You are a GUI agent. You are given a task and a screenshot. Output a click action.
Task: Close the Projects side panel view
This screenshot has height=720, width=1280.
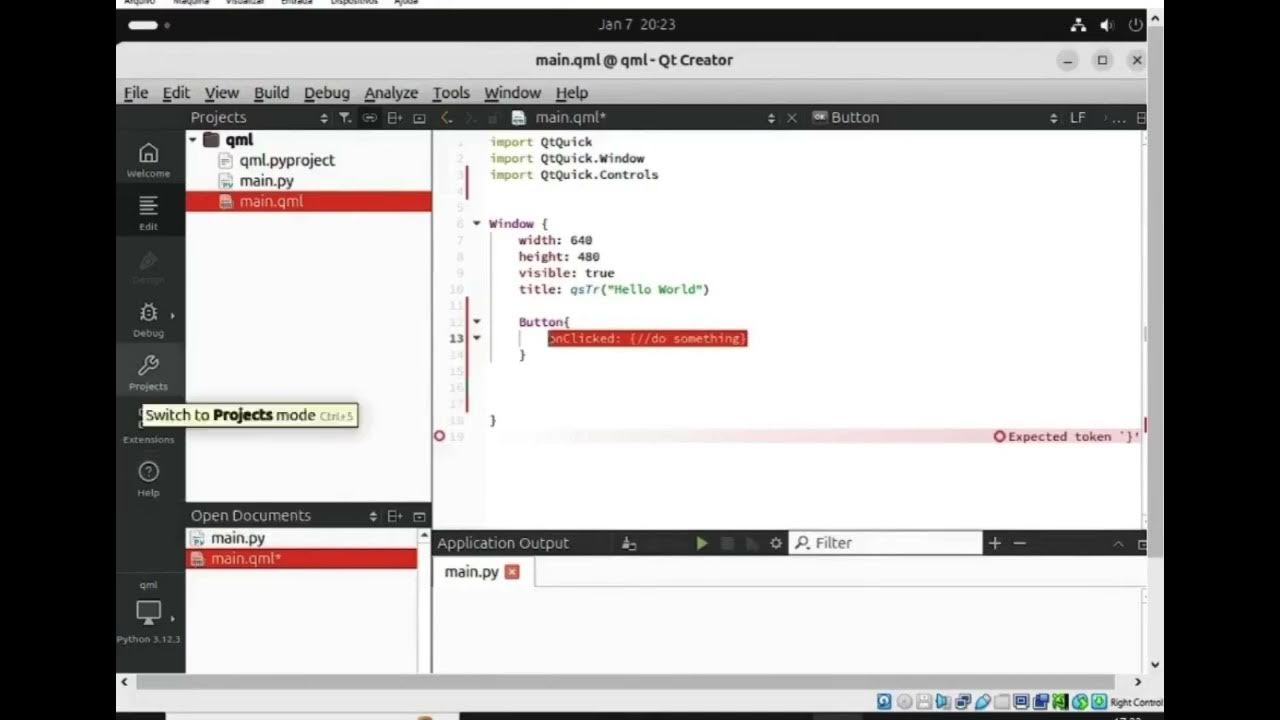419,118
